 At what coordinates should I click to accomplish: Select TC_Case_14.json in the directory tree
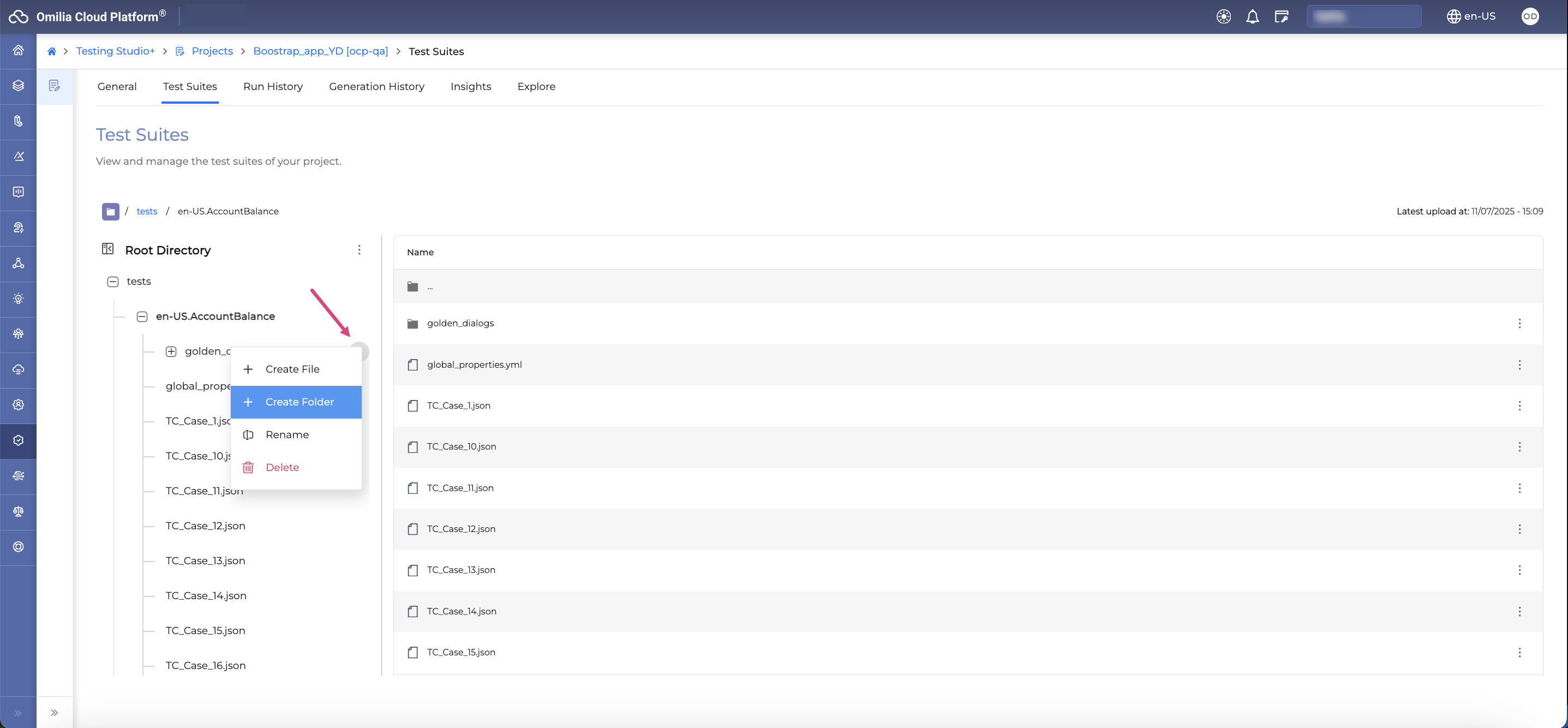click(206, 595)
